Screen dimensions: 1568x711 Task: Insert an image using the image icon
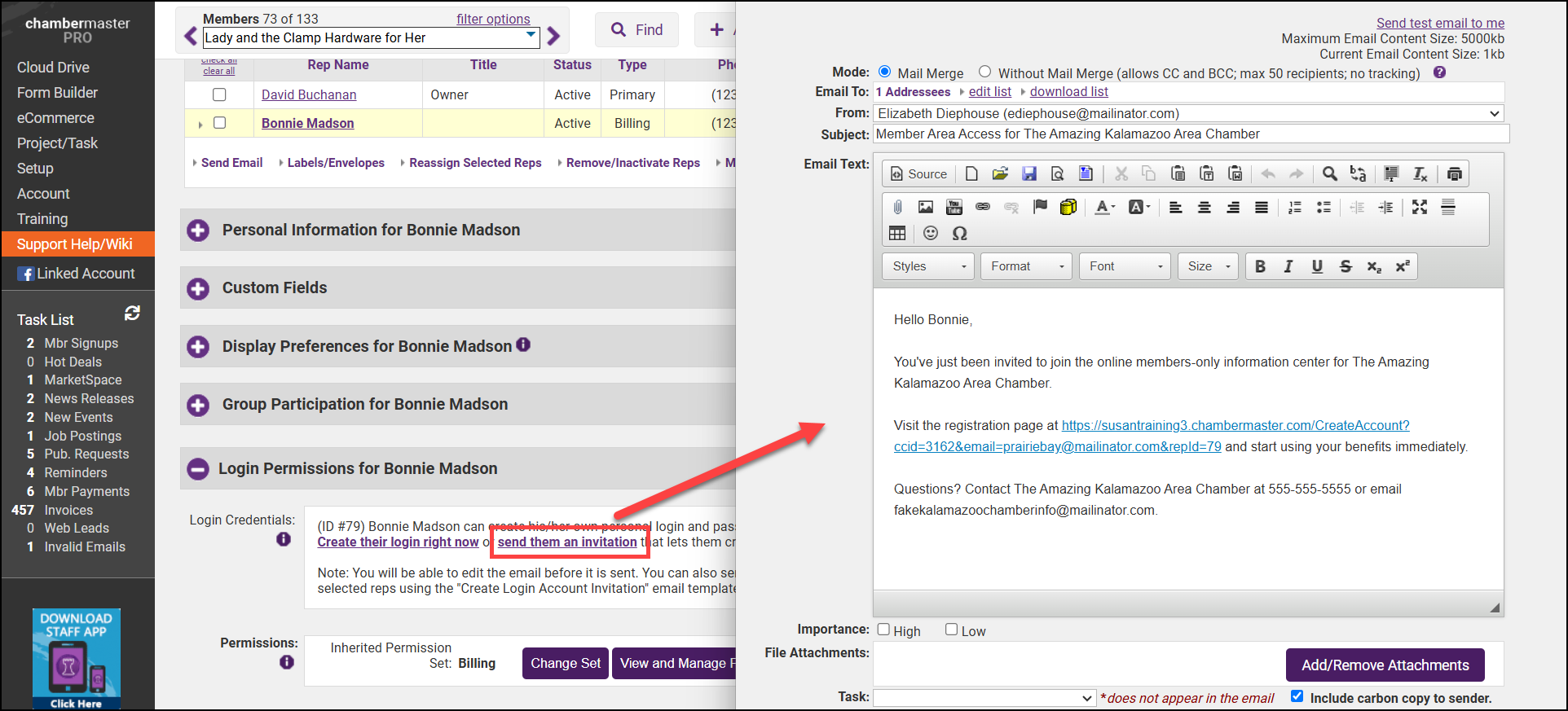pos(925,208)
